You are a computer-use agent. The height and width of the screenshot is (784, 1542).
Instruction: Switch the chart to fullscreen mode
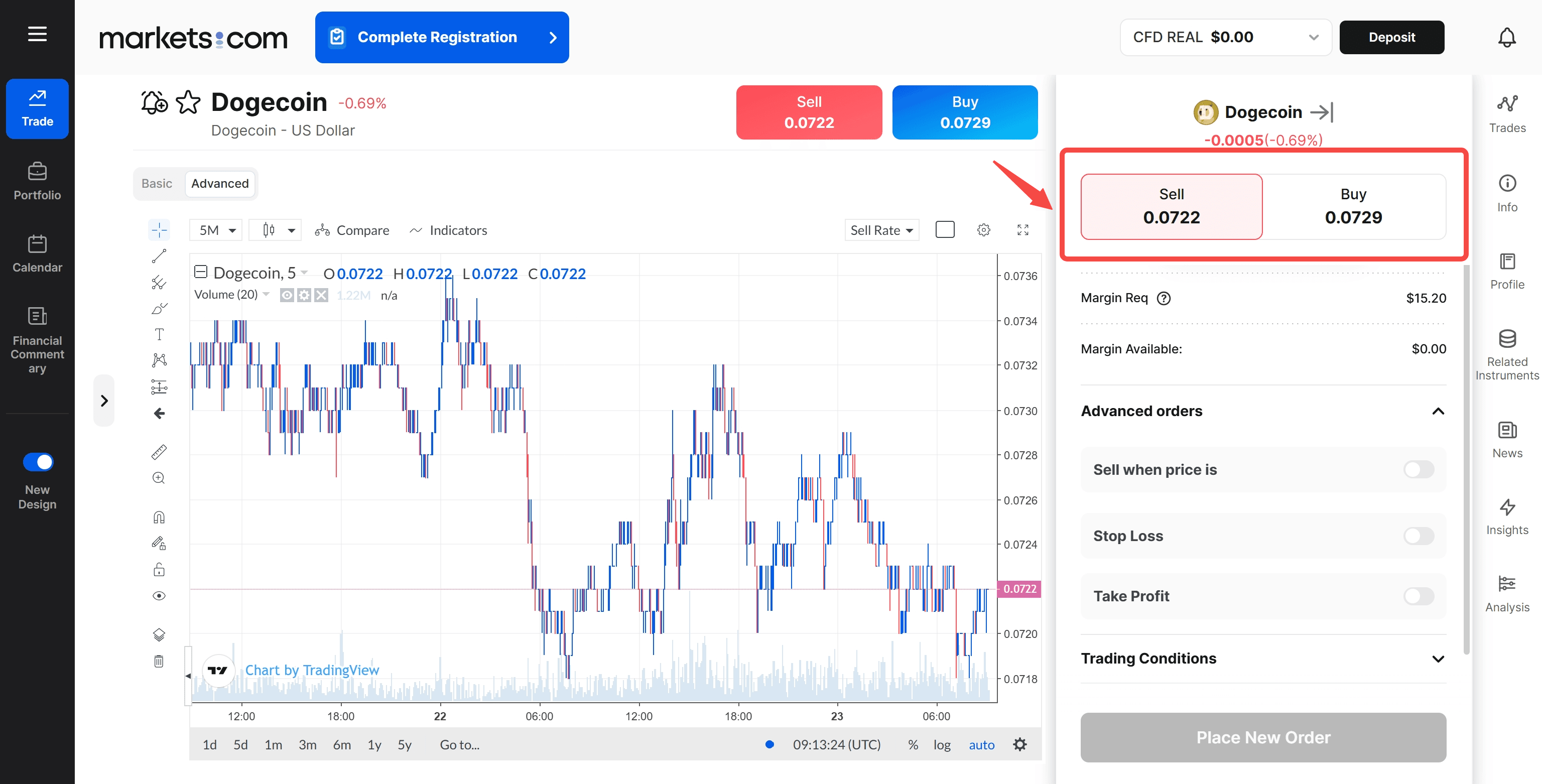[x=1023, y=230]
